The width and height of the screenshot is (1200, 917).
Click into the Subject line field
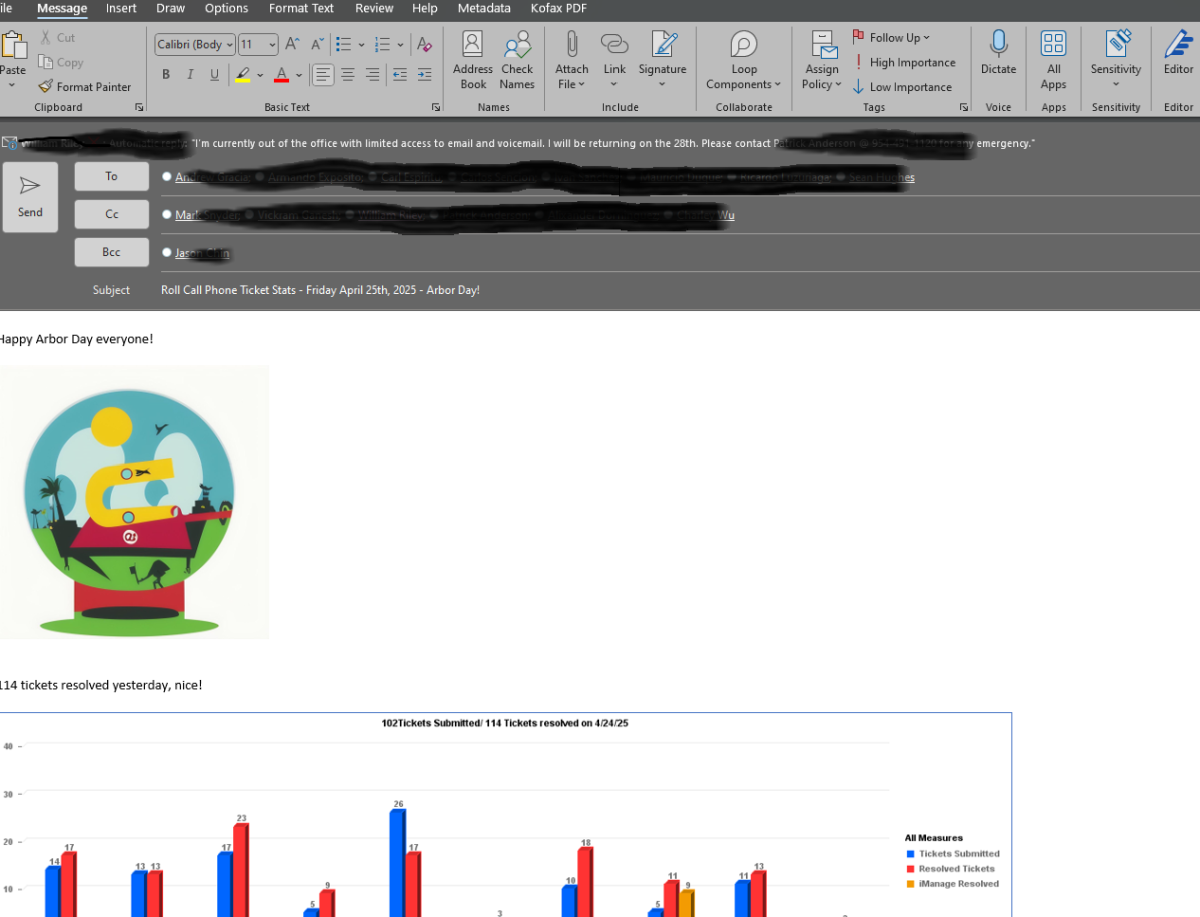[680, 290]
